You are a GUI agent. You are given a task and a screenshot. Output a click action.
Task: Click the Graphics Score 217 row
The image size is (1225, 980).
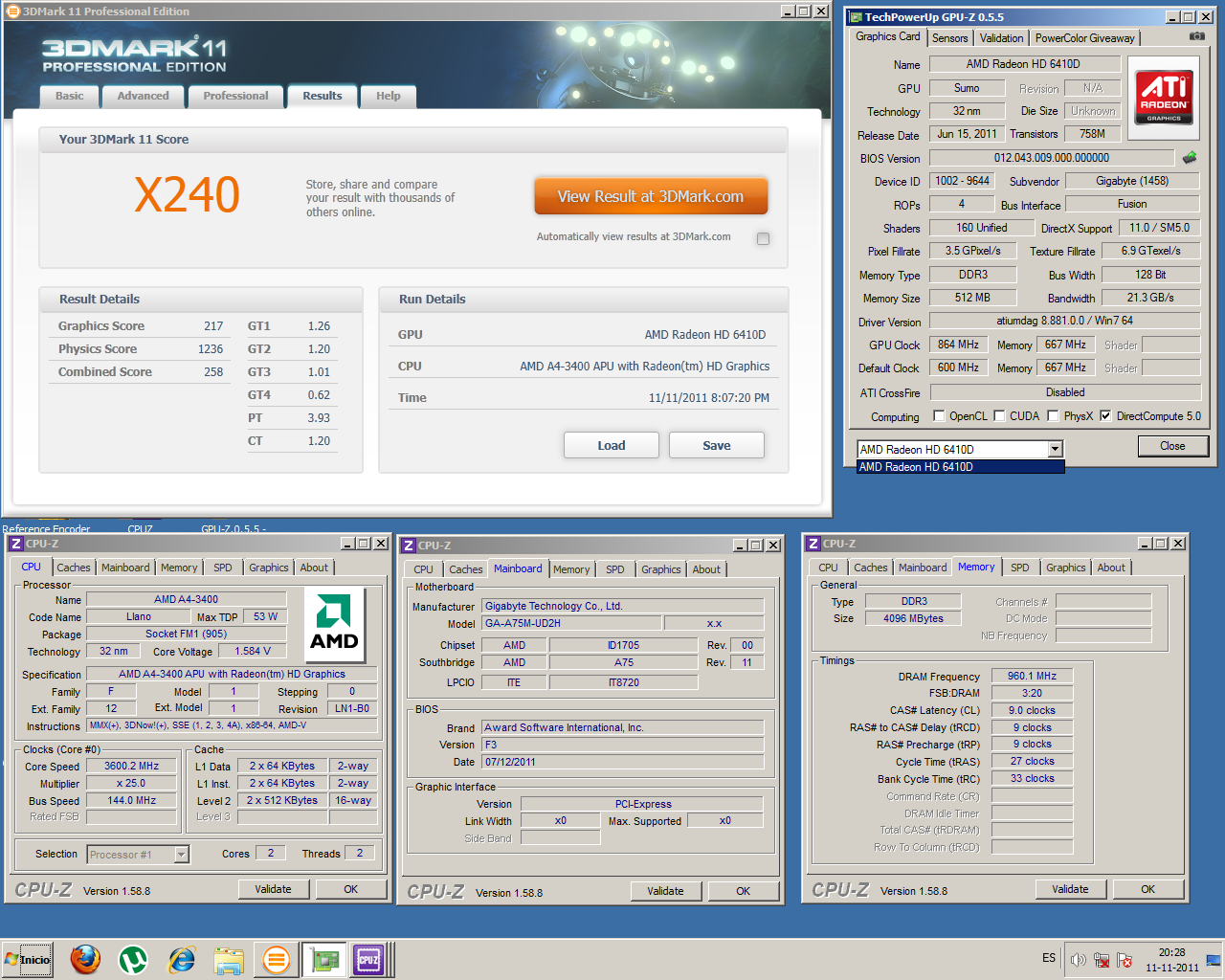click(x=141, y=326)
